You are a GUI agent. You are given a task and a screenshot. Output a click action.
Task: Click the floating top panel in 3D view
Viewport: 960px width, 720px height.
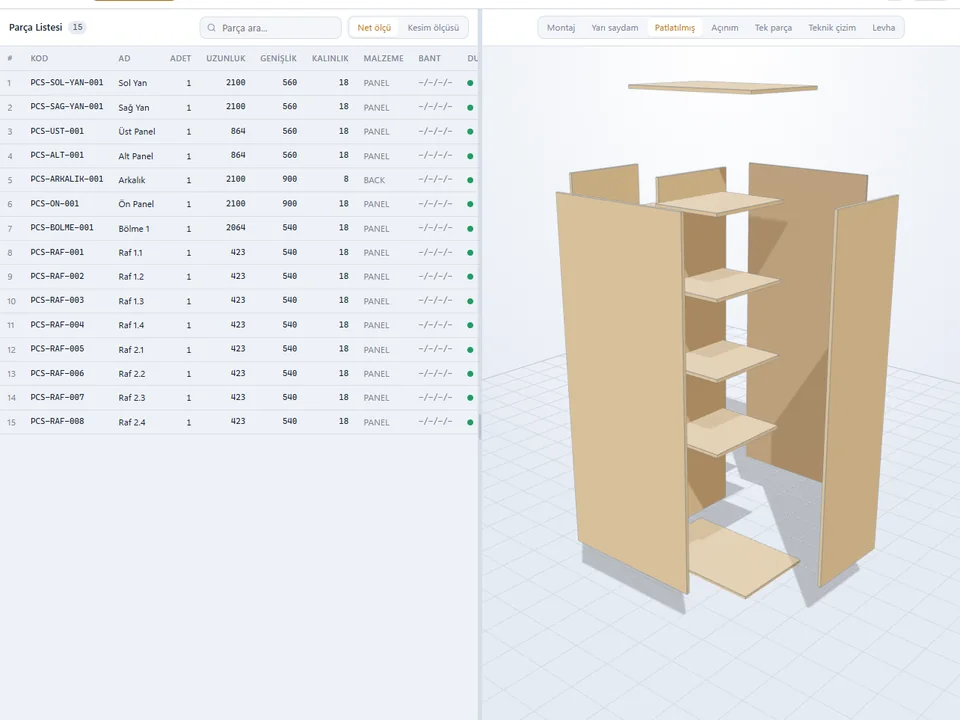tap(722, 88)
